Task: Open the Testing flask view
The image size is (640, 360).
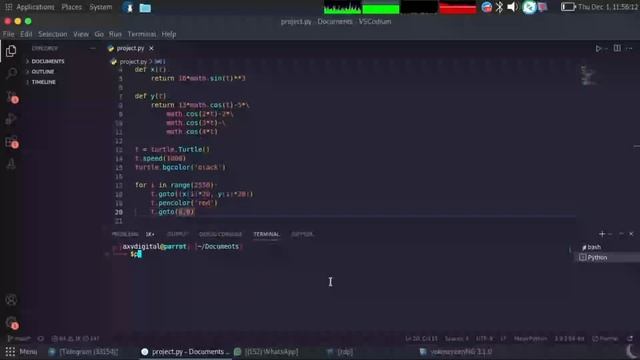Action: tap(11, 164)
